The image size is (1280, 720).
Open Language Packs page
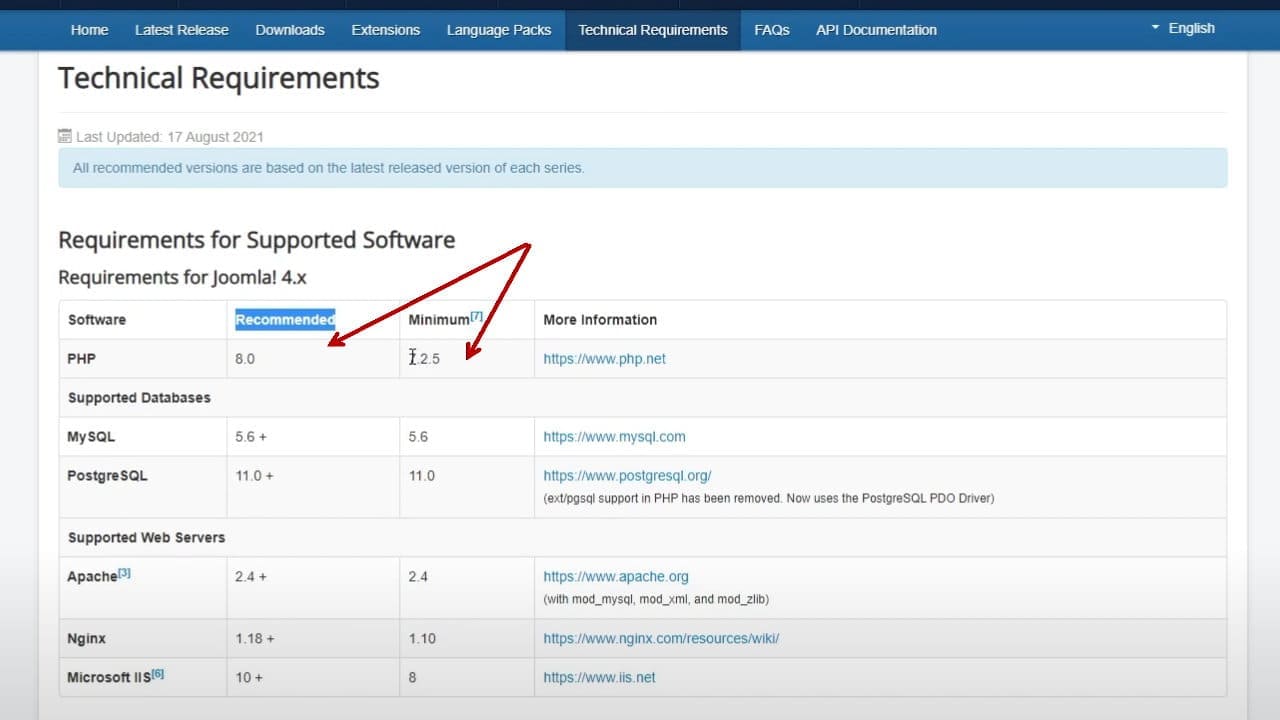pos(499,30)
